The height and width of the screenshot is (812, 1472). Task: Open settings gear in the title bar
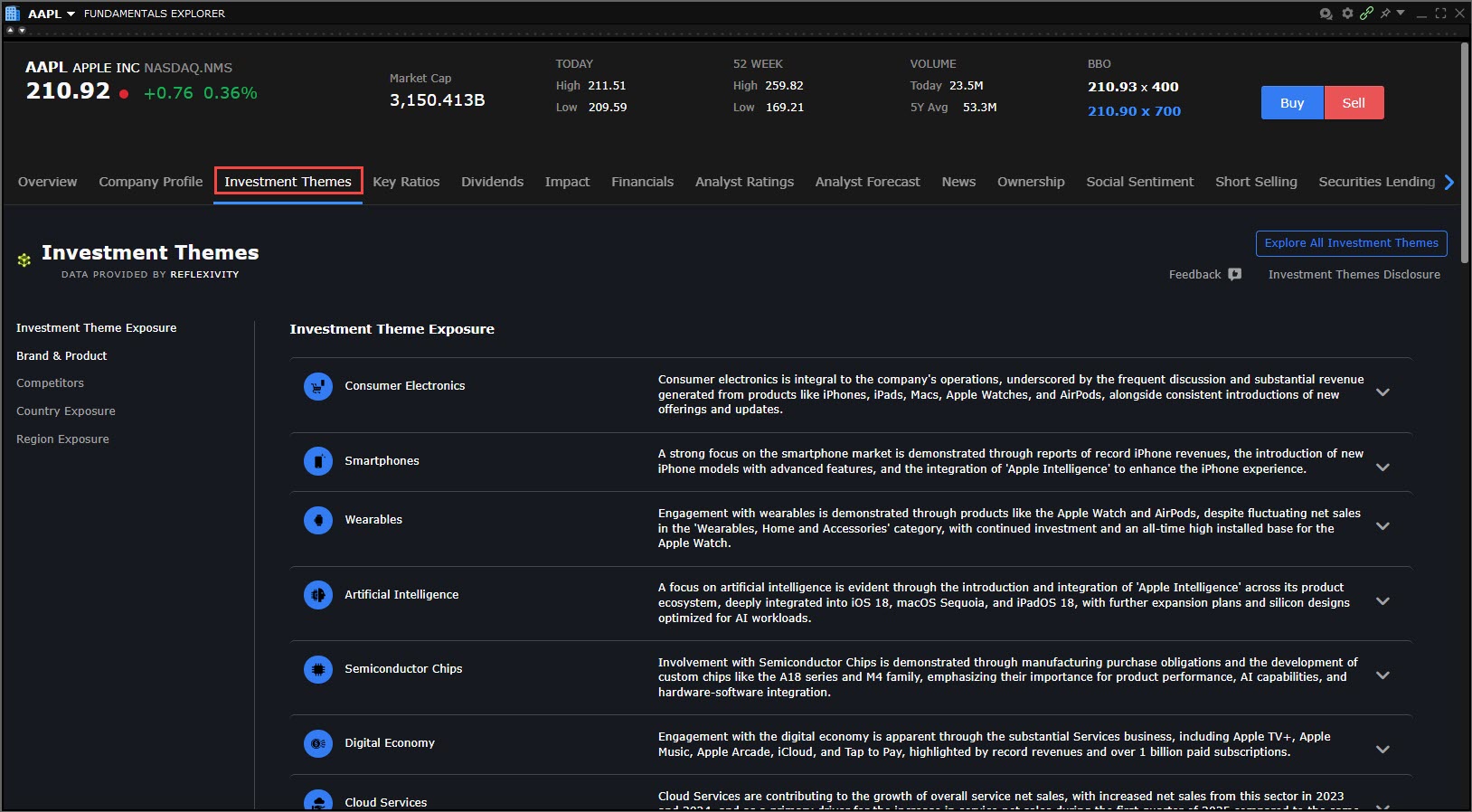click(x=1347, y=14)
